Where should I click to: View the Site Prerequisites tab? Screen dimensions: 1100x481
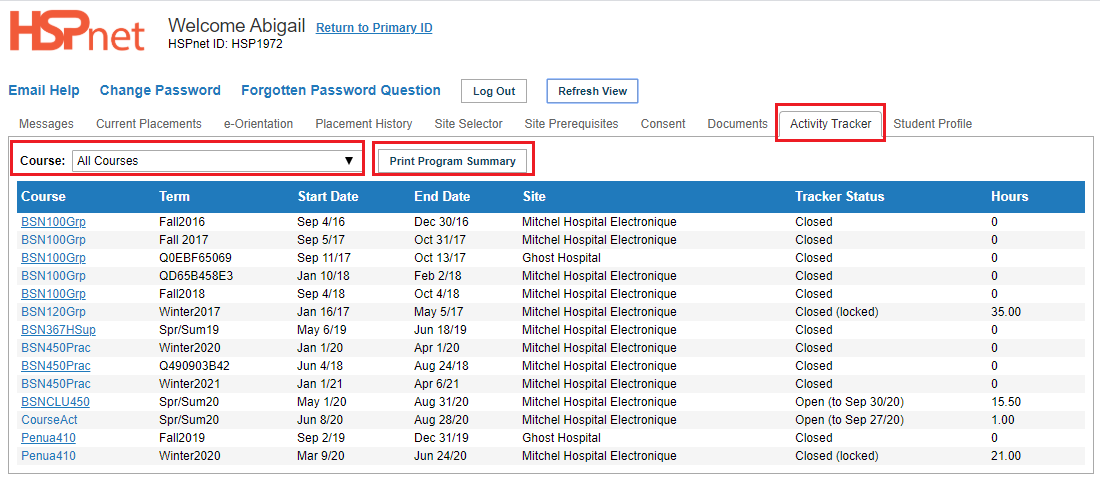click(571, 124)
